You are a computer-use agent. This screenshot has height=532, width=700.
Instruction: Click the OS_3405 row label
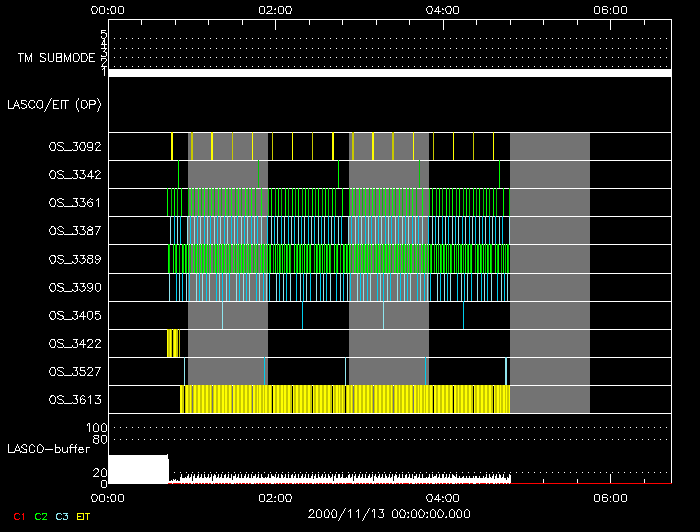(74, 315)
